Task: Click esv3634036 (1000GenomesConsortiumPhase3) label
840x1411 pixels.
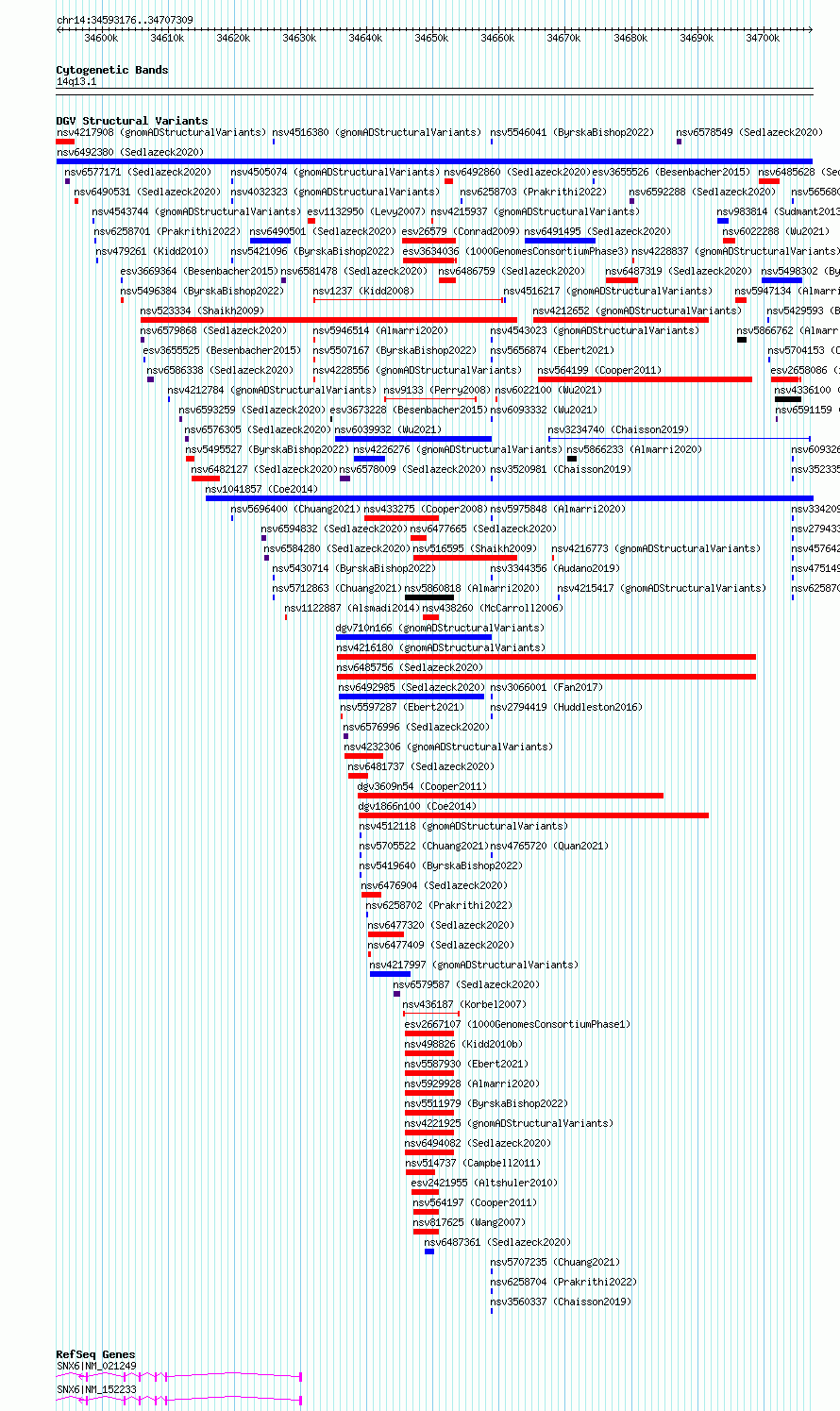Action: [515, 251]
